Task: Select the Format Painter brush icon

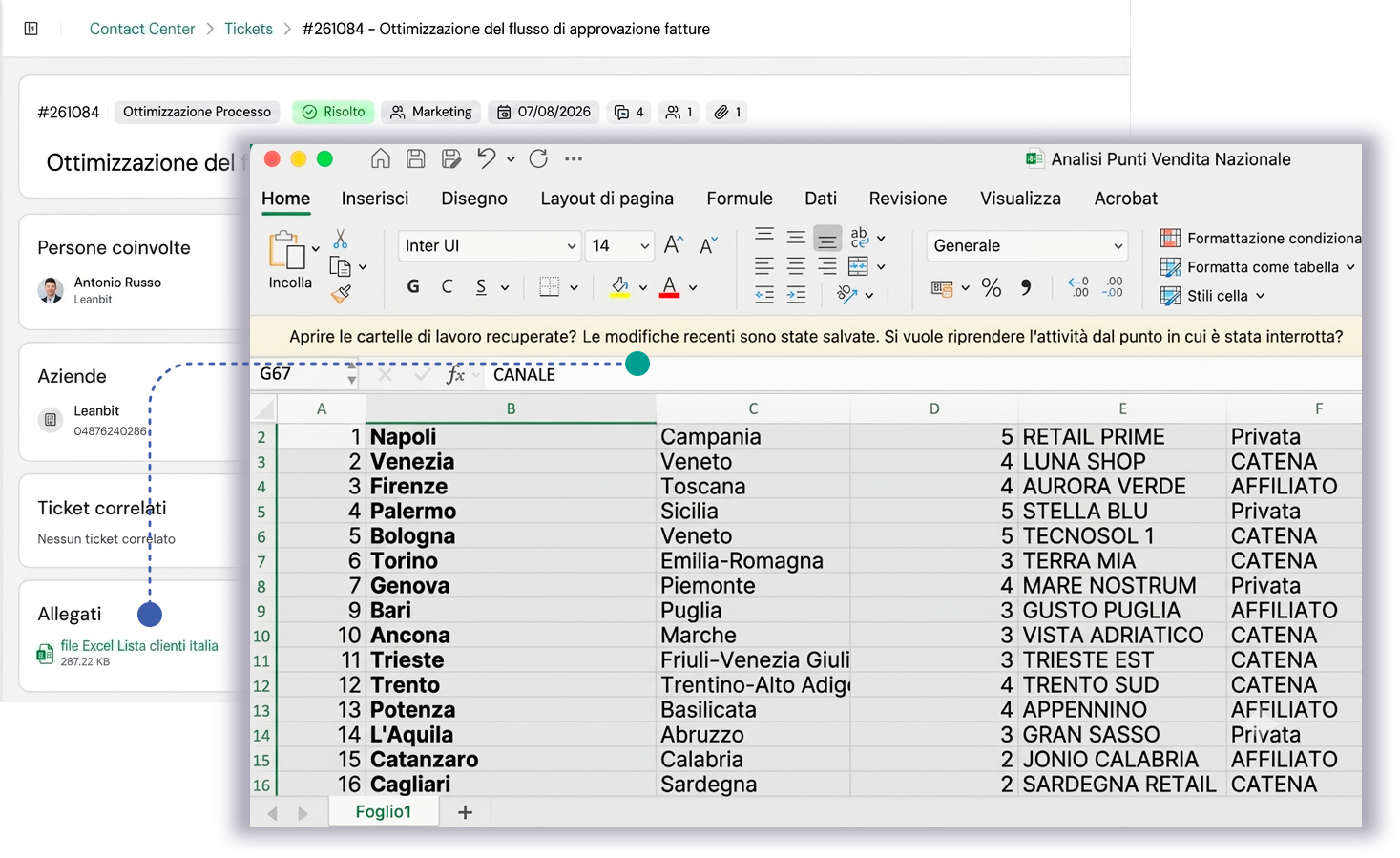Action: [x=341, y=294]
